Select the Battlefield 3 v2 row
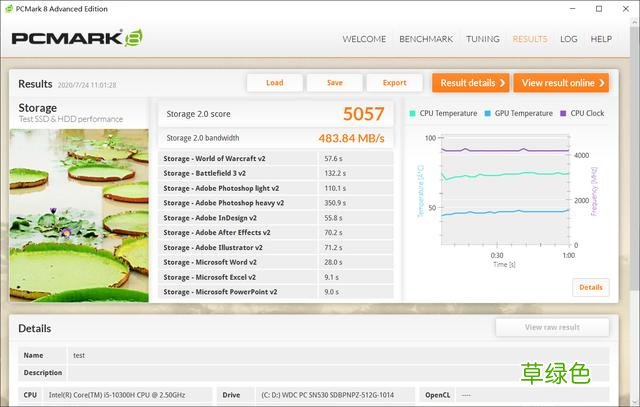The image size is (640, 407). point(276,173)
